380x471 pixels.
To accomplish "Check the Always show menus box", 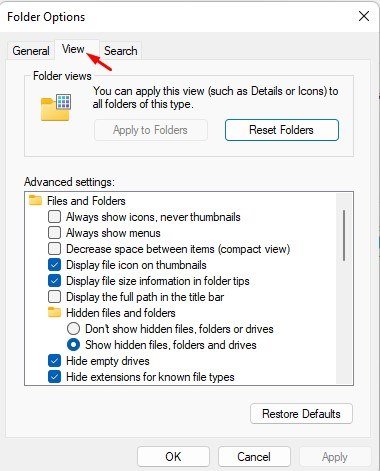I will point(54,233).
